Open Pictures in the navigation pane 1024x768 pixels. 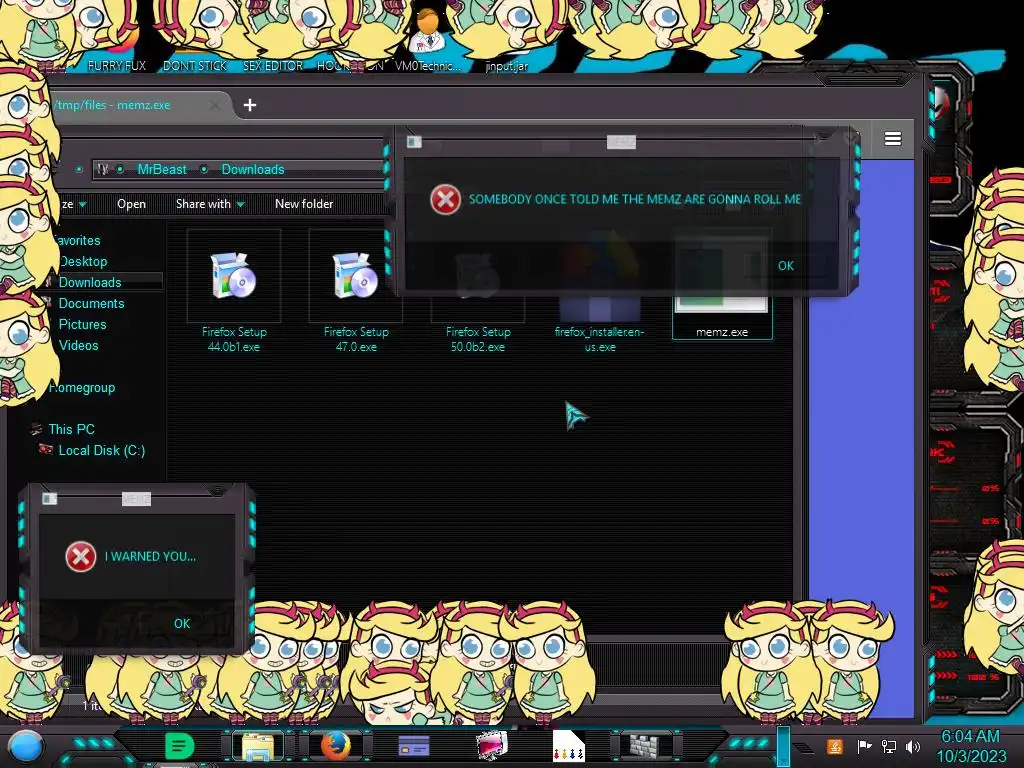click(82, 324)
